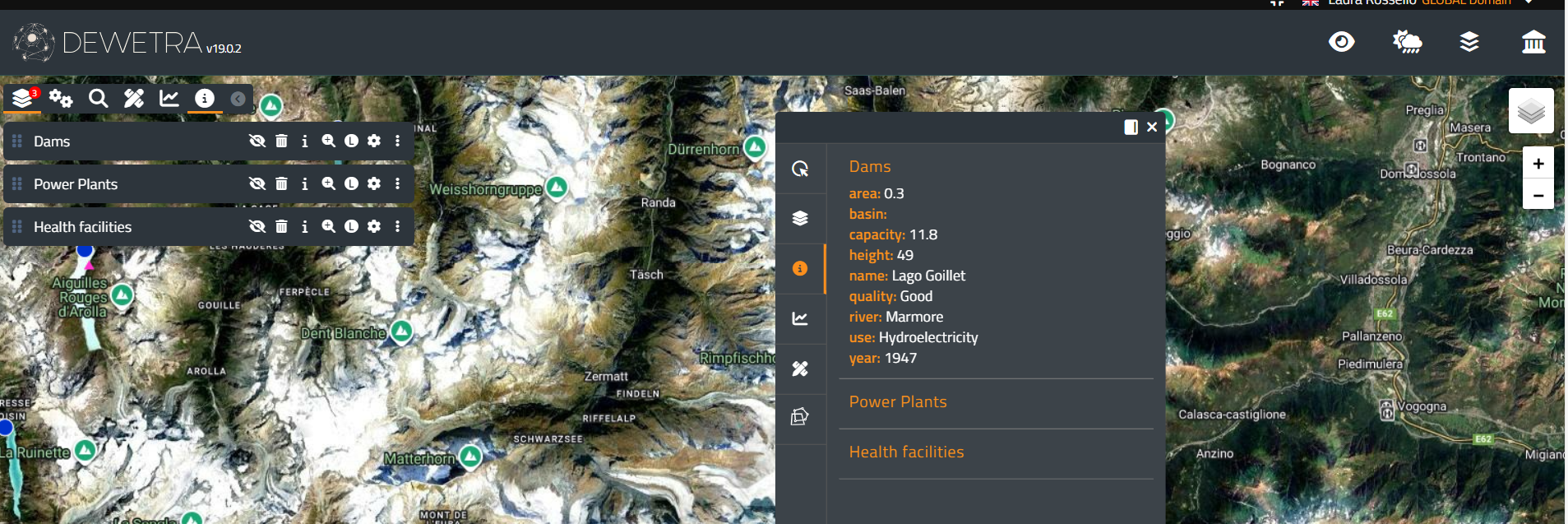The height and width of the screenshot is (524, 1568).
Task: Open the forecast weather icon in header
Action: tap(1407, 42)
